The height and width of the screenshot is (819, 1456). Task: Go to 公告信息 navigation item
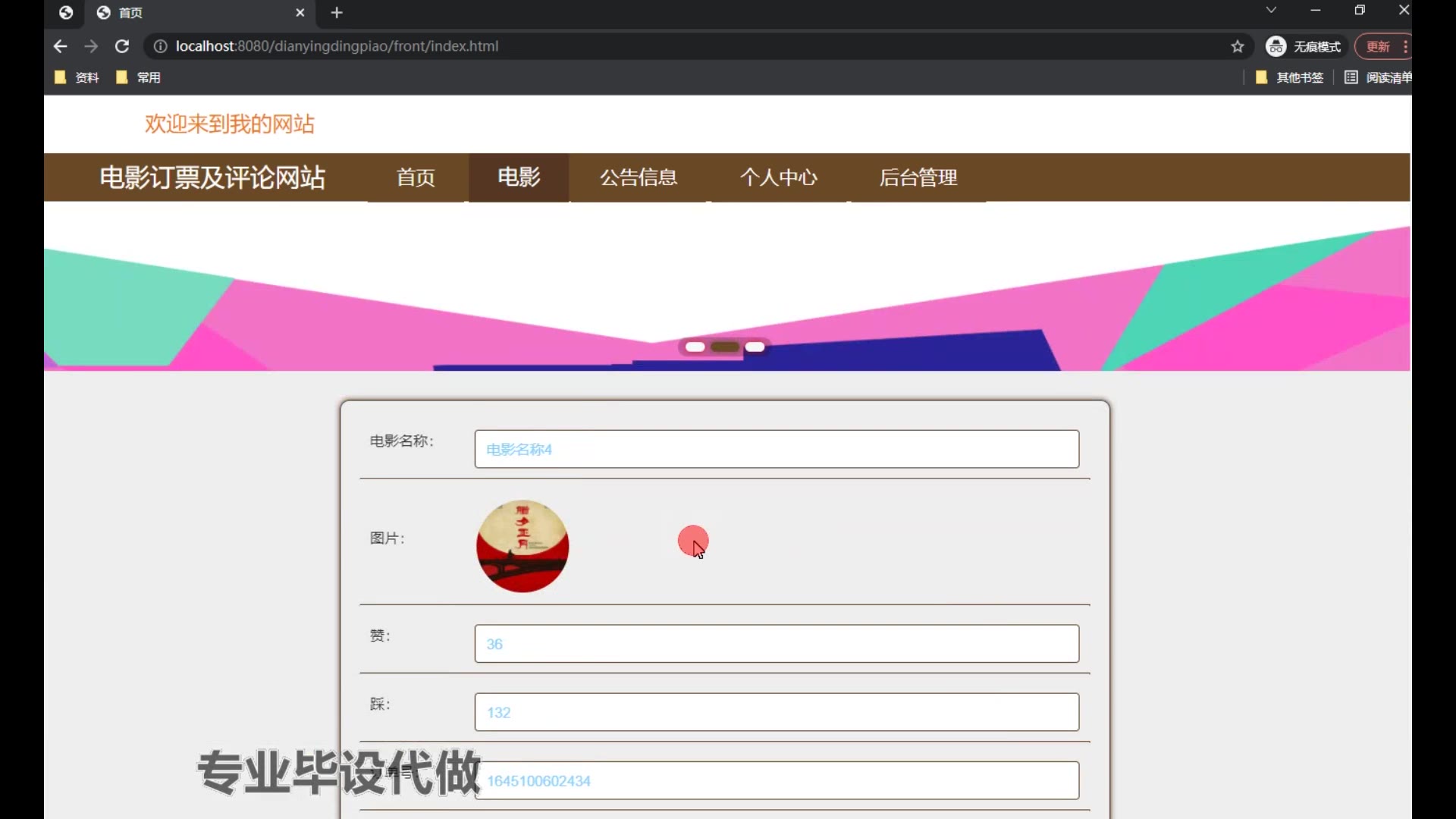click(x=639, y=177)
